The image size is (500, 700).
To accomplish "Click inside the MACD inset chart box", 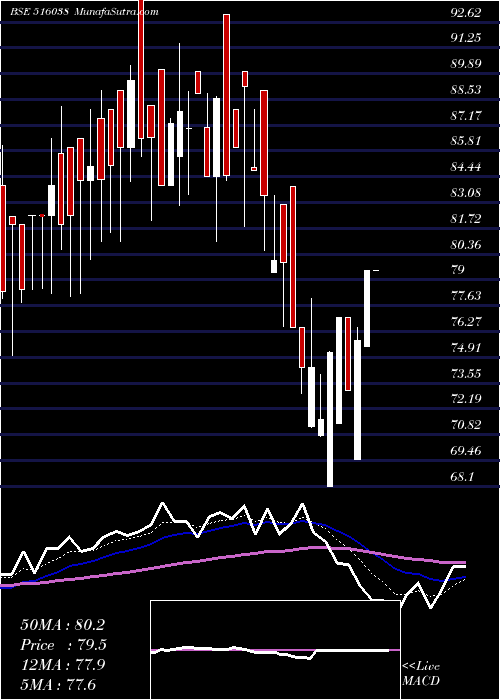I will (275, 650).
